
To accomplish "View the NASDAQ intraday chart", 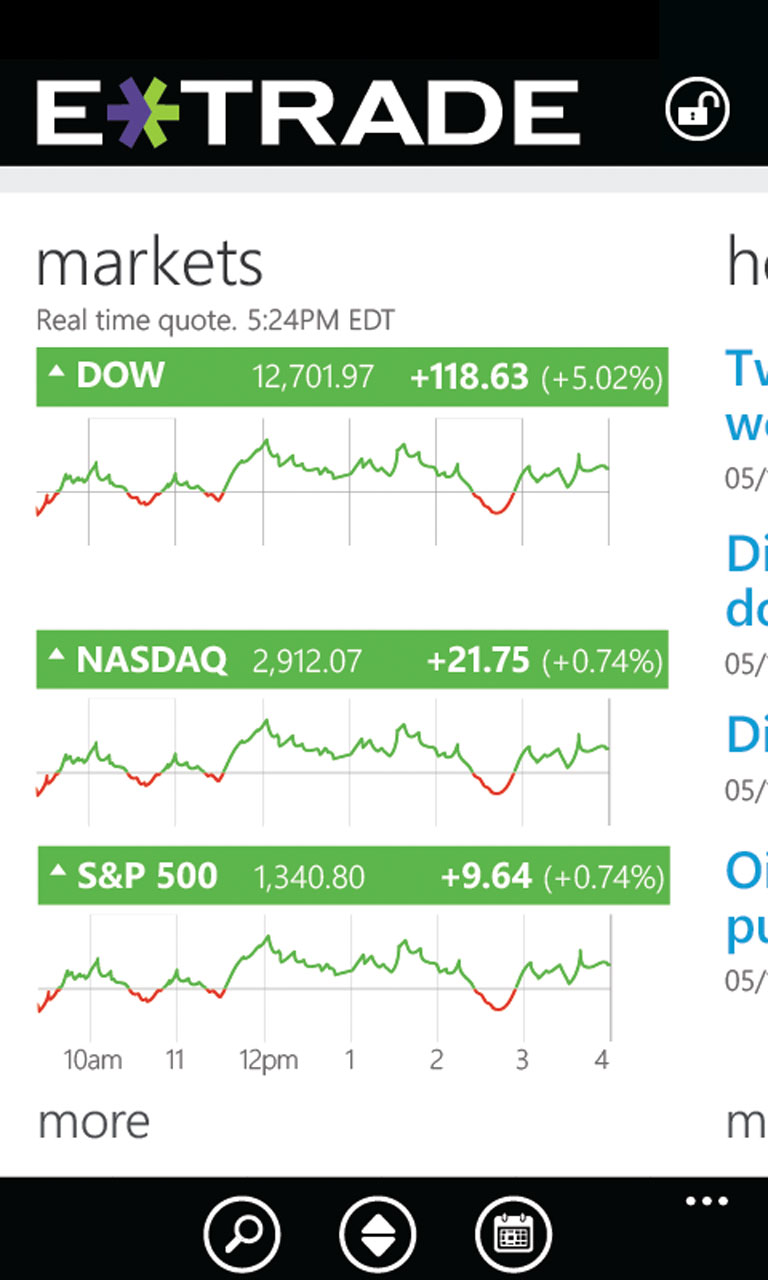I will point(322,760).
